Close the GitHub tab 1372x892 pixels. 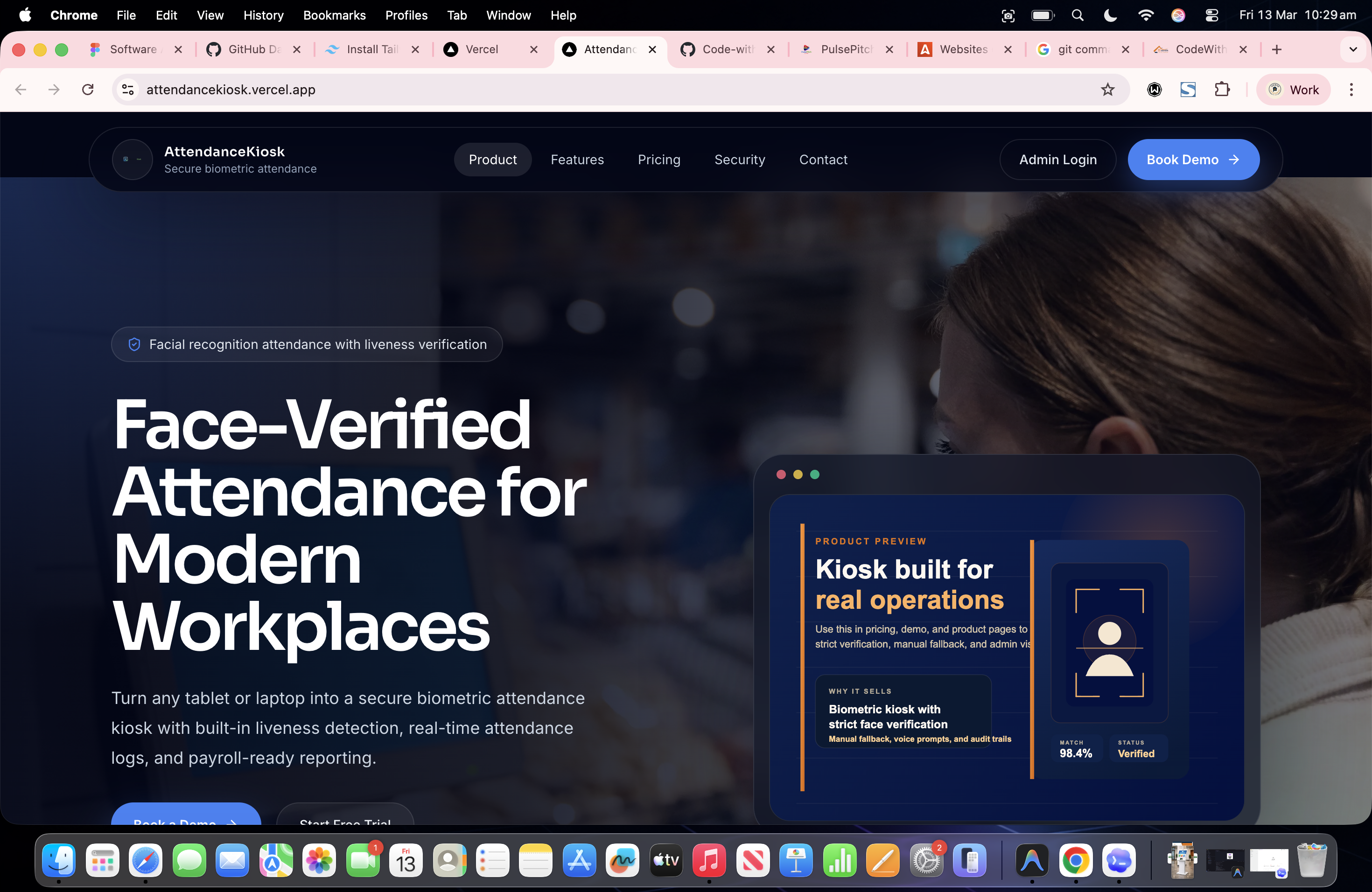point(297,49)
